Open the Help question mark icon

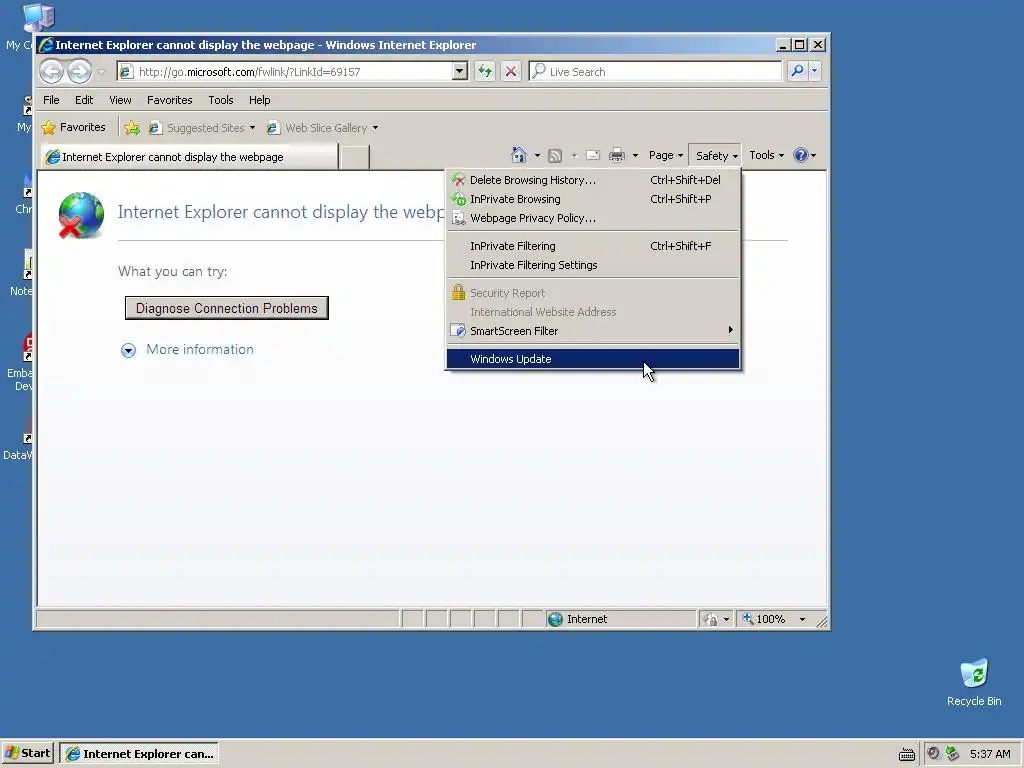tap(800, 155)
